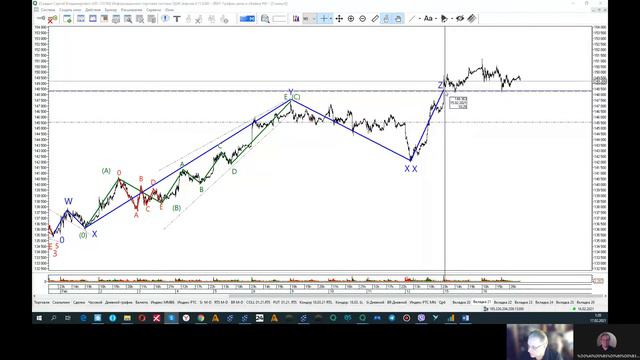Image resolution: width=640 pixels, height=360 pixels.
Task: Open the shape tool dropdown arrow
Action: pos(452,19)
